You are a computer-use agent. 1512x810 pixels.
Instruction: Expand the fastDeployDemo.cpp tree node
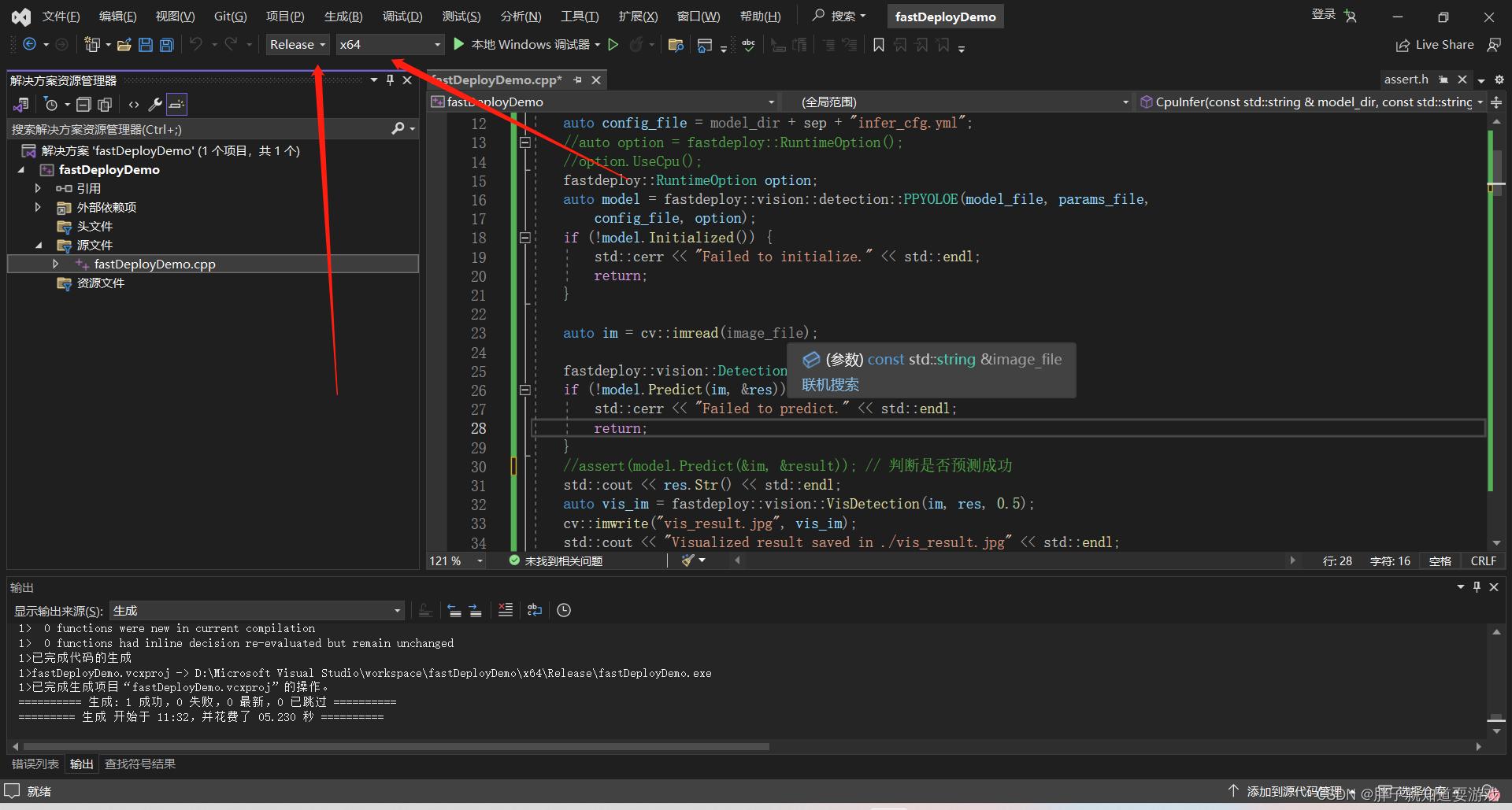[55, 264]
